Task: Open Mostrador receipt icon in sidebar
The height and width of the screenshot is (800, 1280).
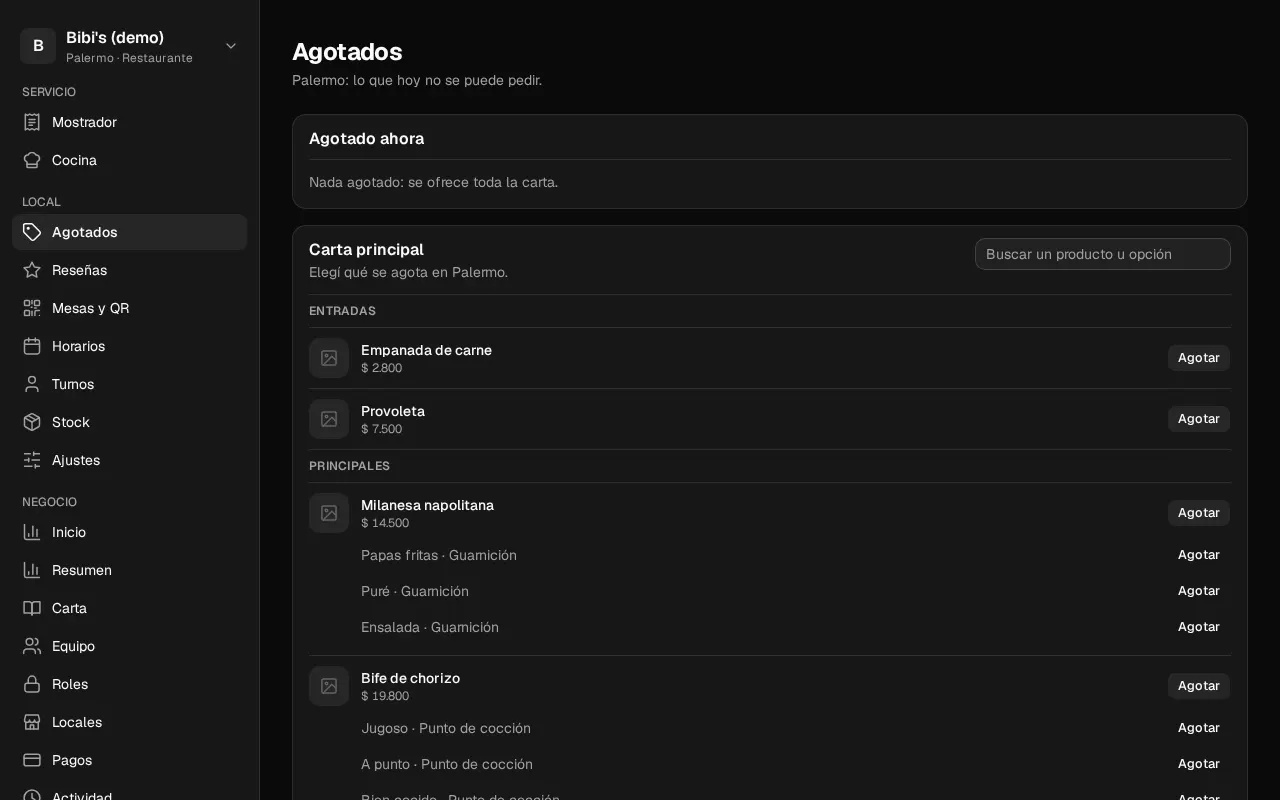Action: [x=32, y=122]
